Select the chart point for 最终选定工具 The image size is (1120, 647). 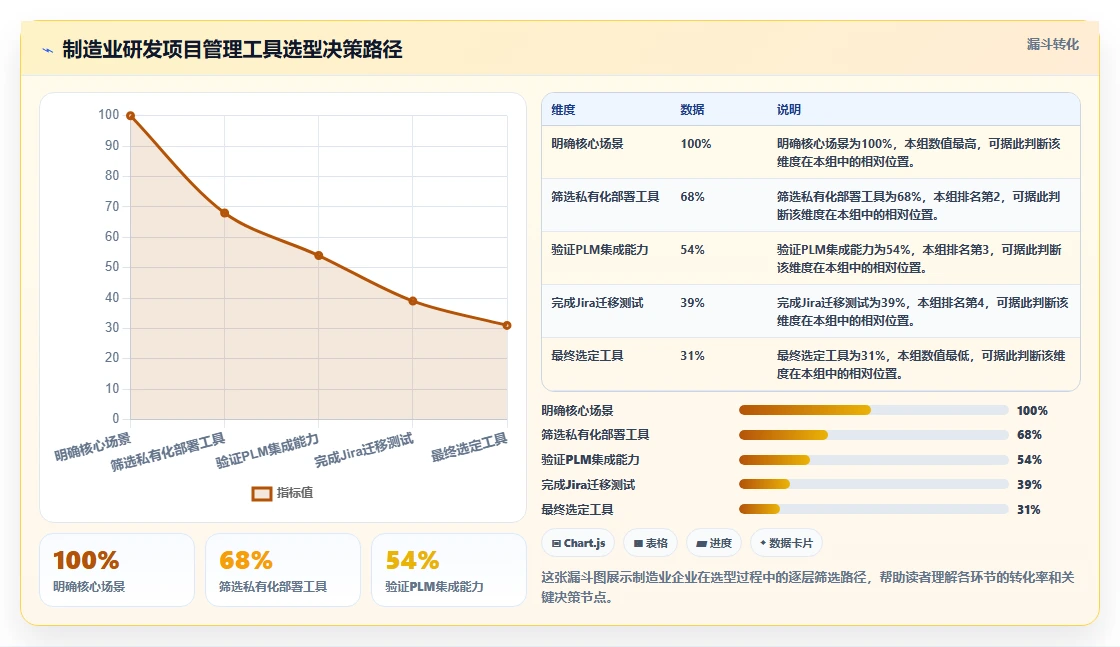click(x=507, y=326)
